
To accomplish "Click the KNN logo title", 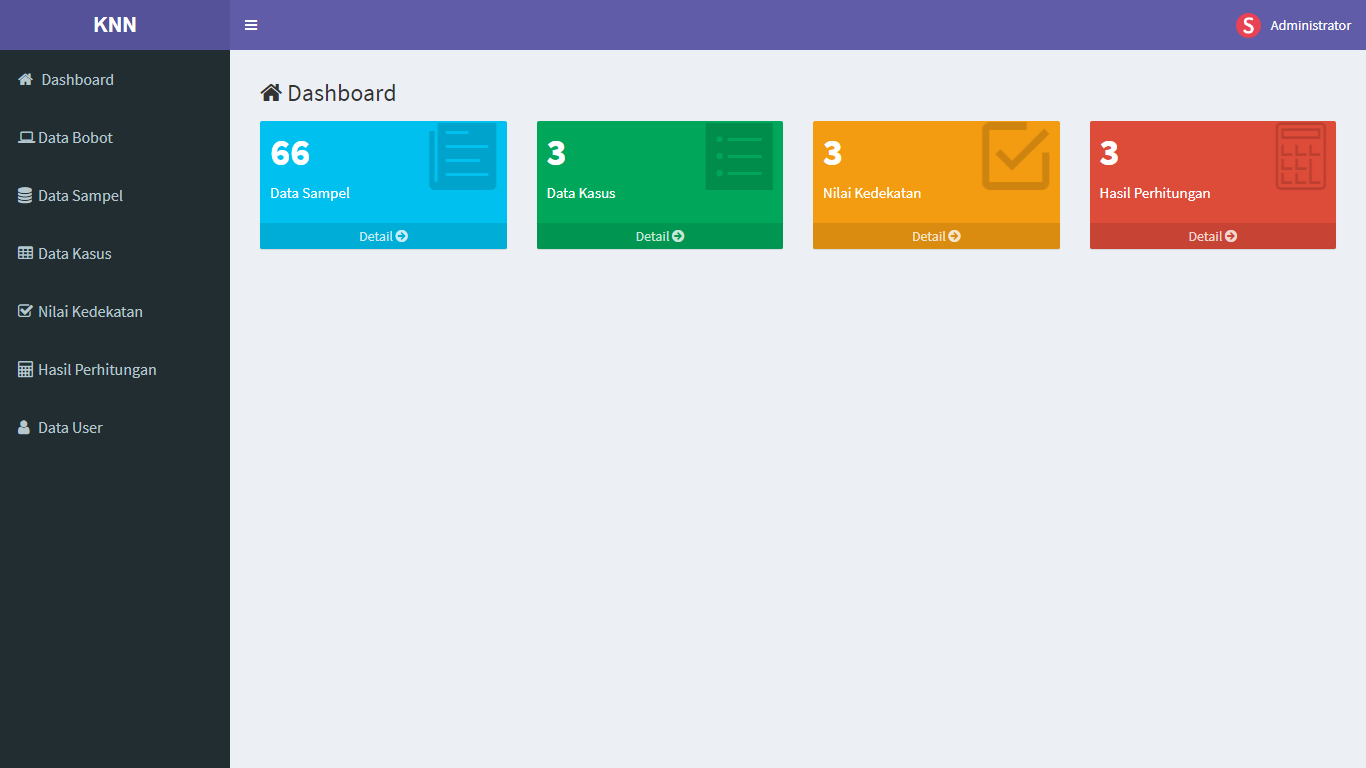I will pos(115,25).
